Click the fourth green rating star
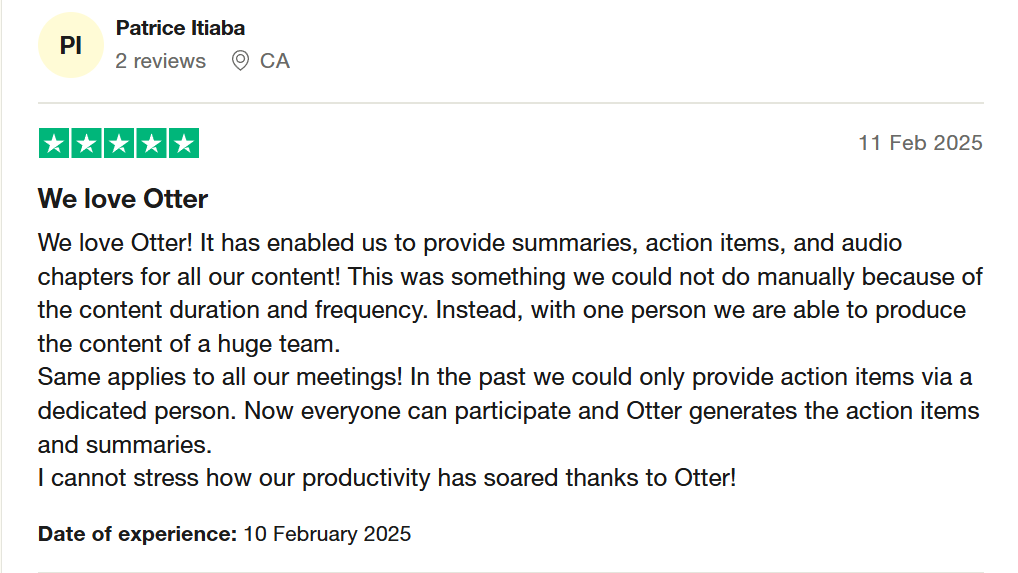1018x573 pixels. click(151, 144)
